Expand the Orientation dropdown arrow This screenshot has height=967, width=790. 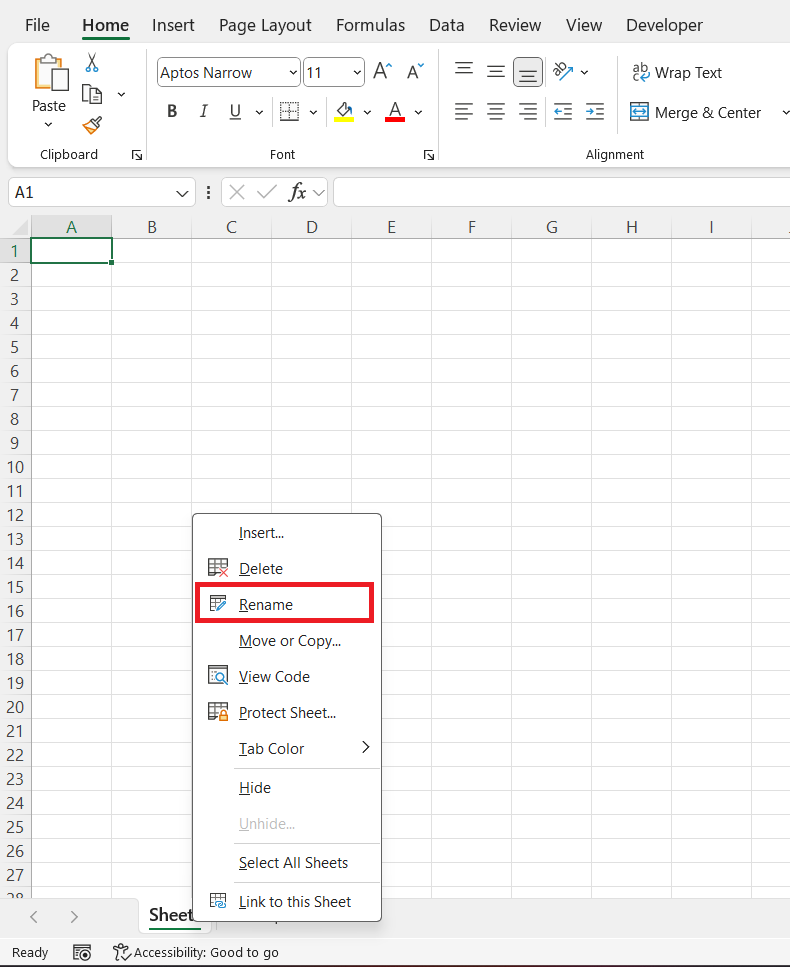[x=585, y=73]
